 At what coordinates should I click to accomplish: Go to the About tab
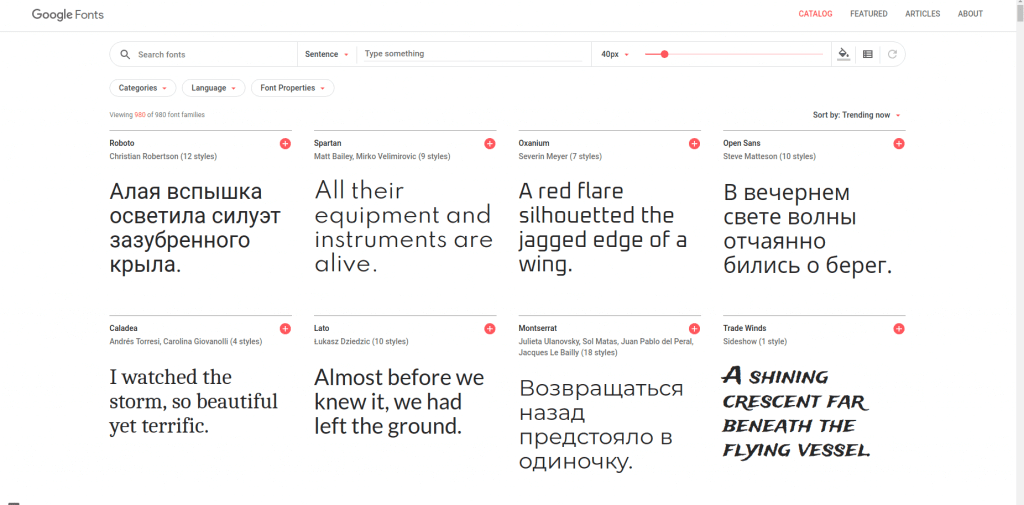970,14
